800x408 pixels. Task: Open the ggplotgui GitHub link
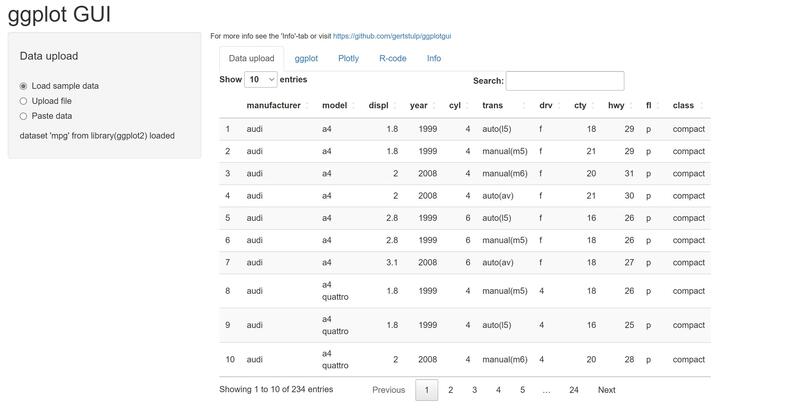click(392, 36)
